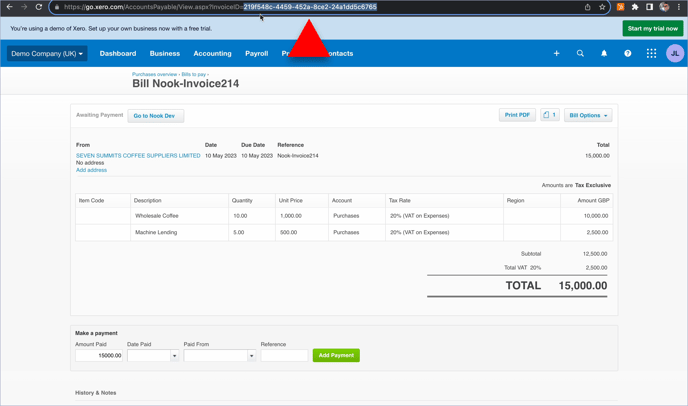Screen dimensions: 688x406
Task: Open Xero search magnifier icon
Action: point(580,54)
